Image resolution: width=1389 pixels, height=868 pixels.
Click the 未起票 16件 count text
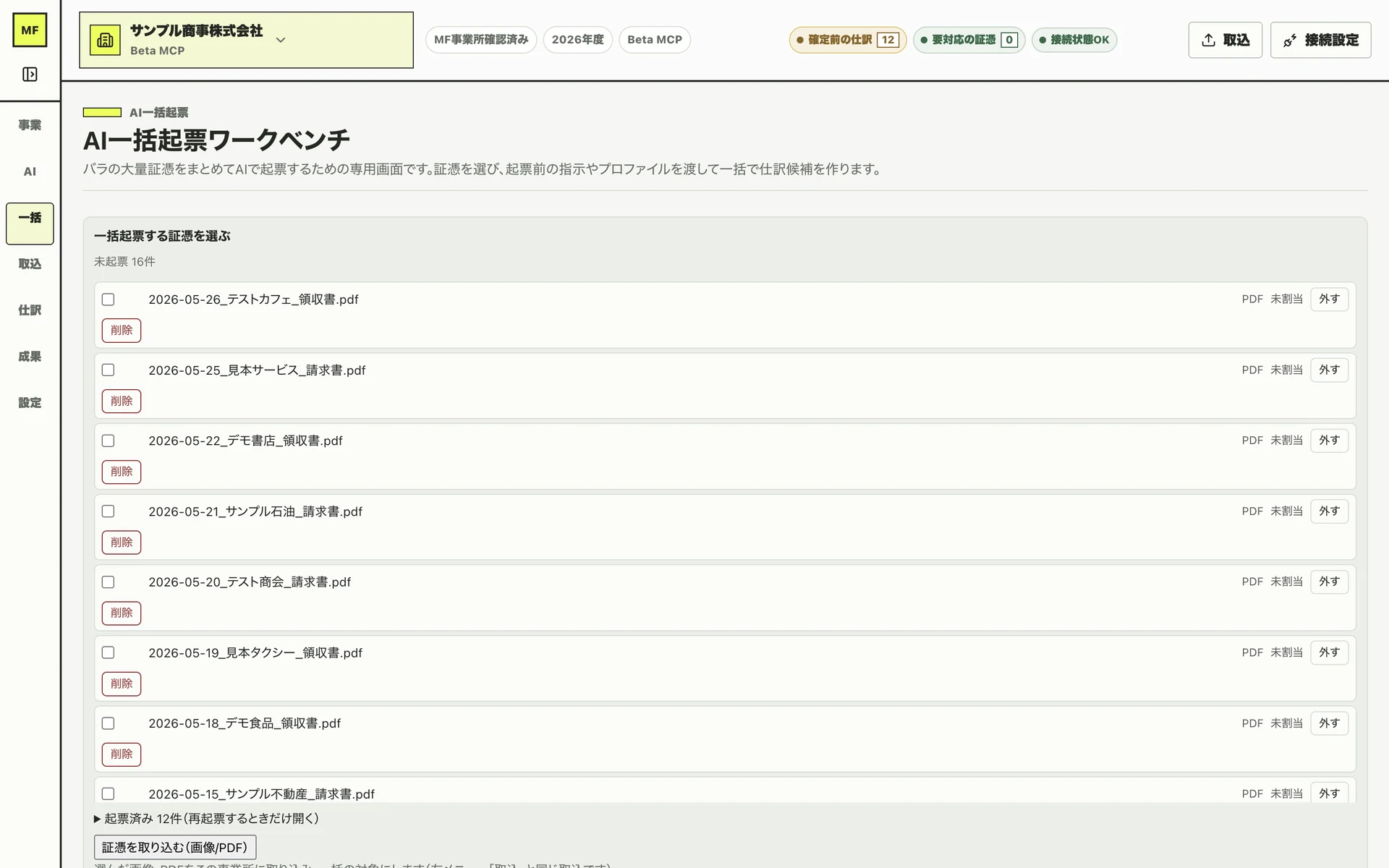(124, 262)
